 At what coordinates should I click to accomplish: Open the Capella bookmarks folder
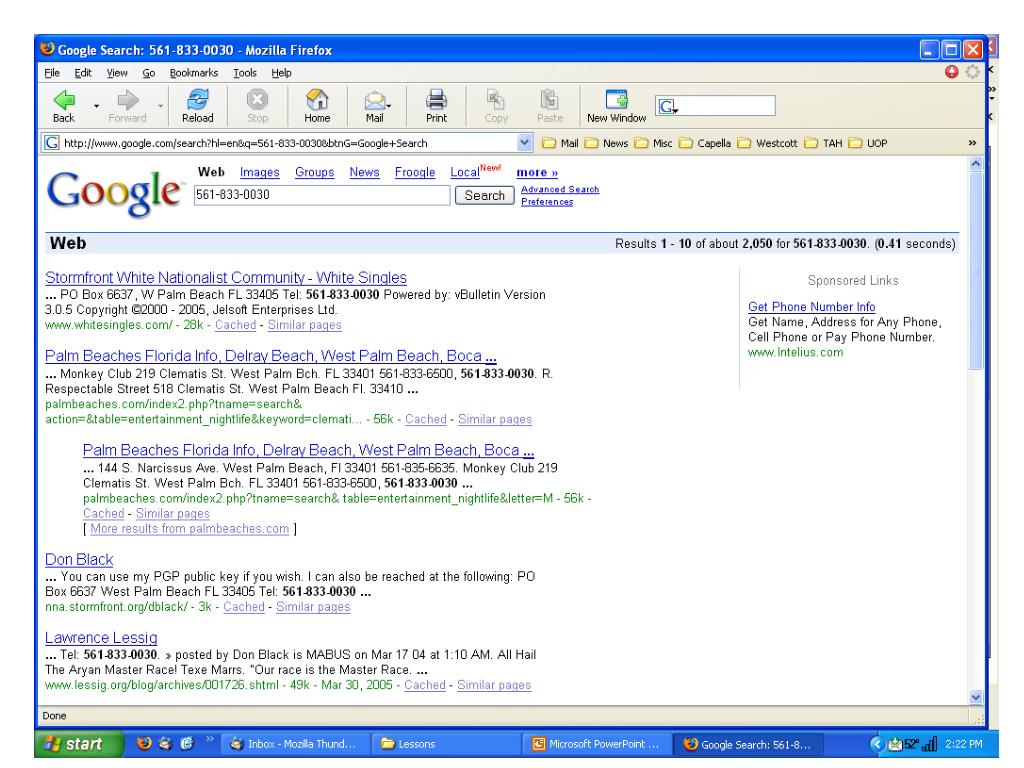705,143
